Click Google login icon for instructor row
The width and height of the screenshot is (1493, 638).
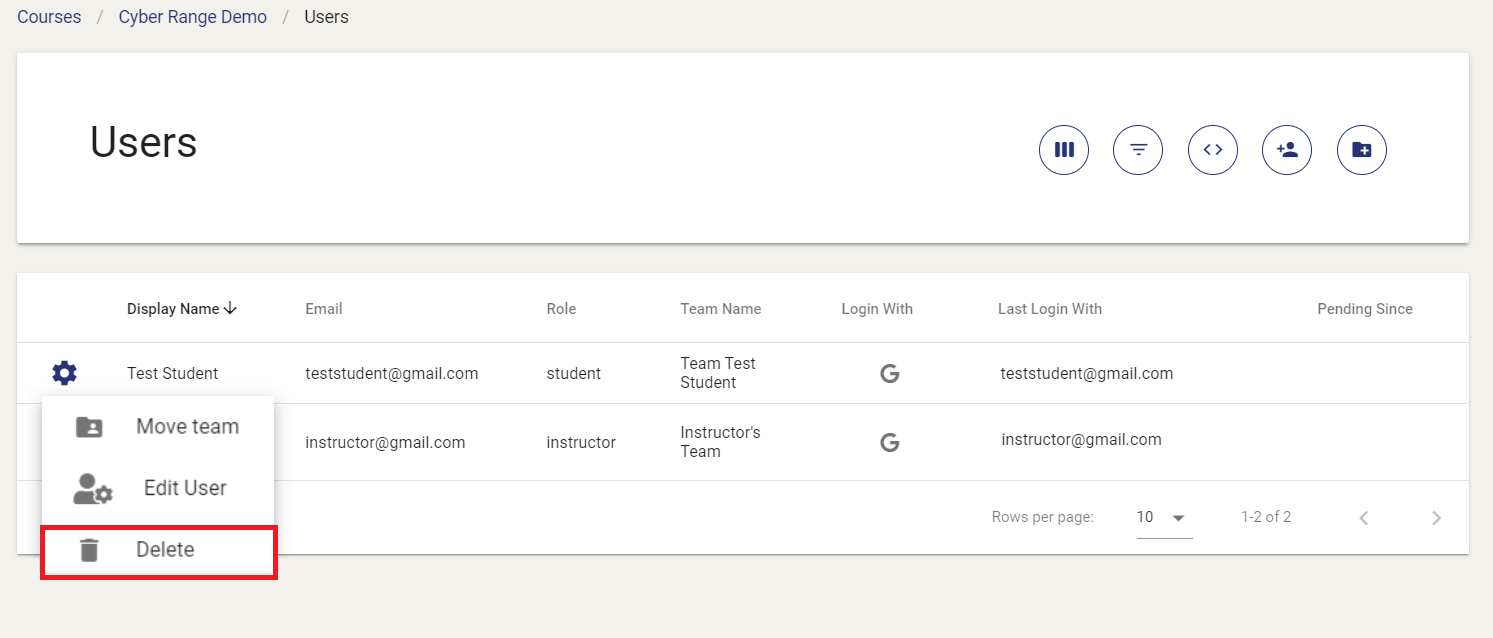coord(889,442)
